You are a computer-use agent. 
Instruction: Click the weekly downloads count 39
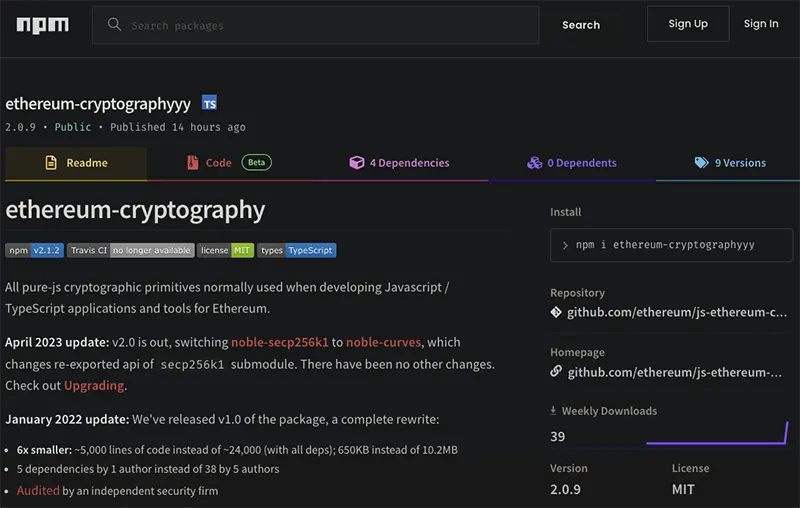click(x=558, y=437)
